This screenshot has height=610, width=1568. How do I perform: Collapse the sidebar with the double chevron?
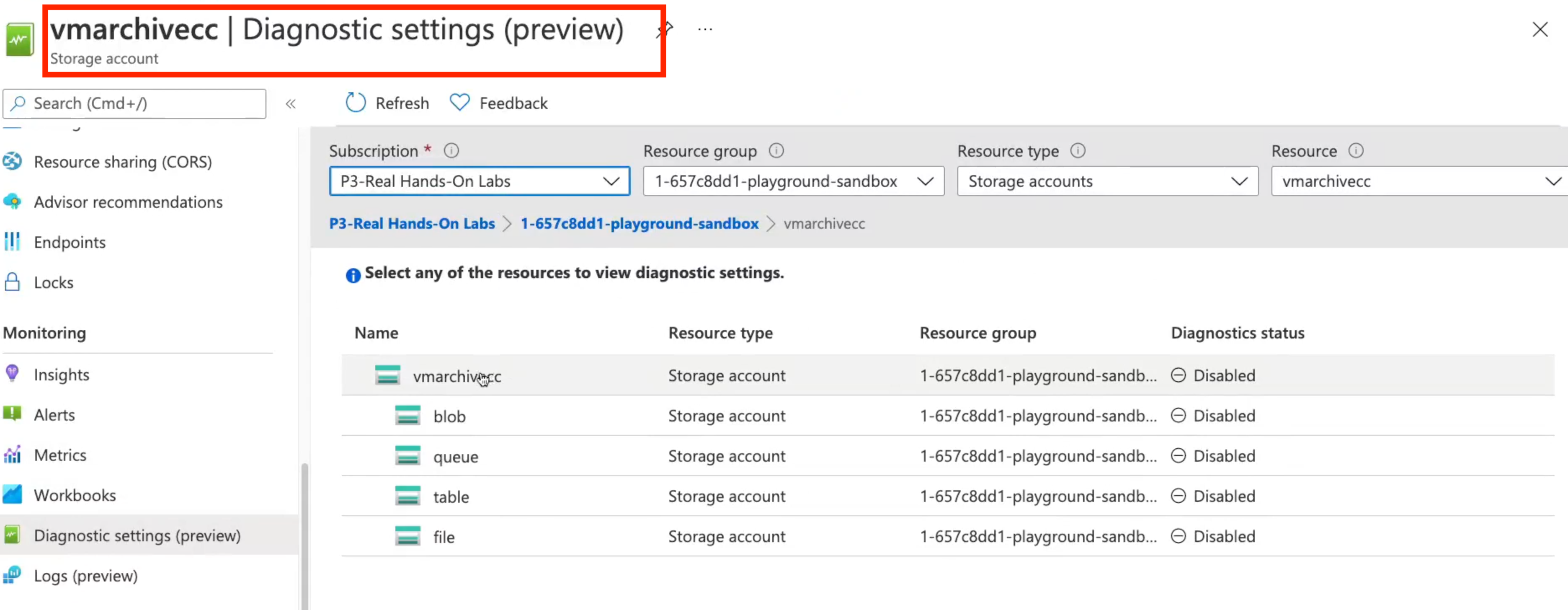291,104
